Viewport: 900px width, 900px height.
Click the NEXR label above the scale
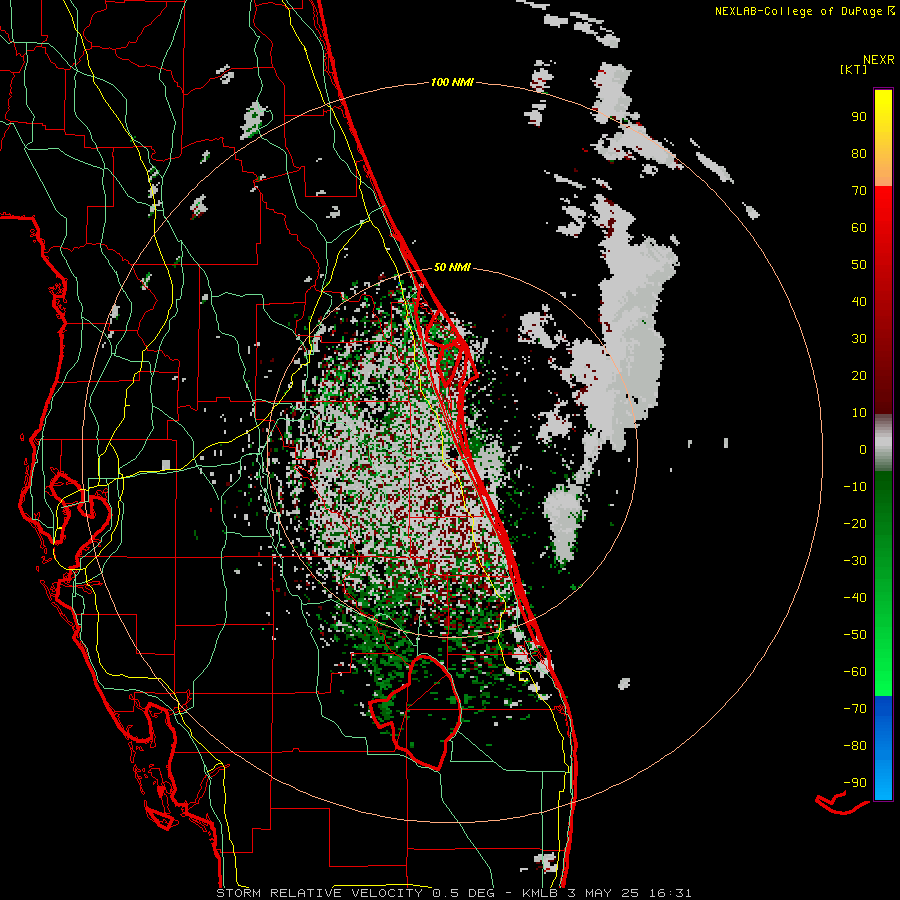click(878, 60)
